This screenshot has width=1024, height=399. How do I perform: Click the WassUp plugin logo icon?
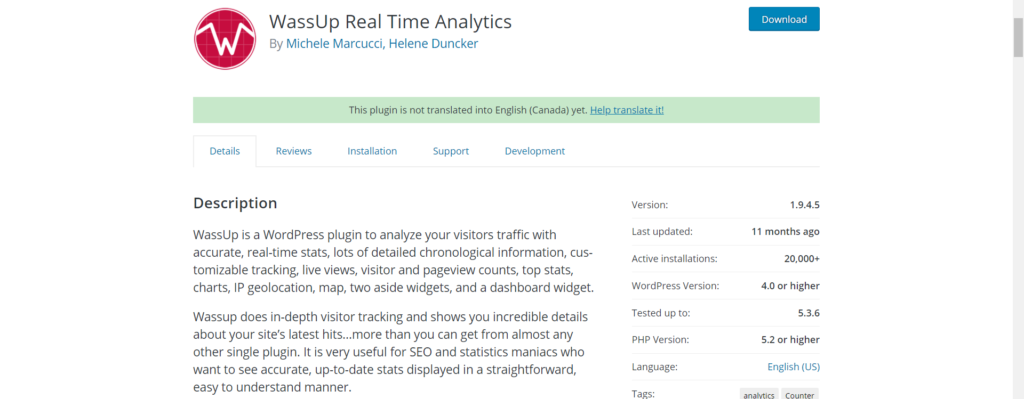pyautogui.click(x=225, y=39)
